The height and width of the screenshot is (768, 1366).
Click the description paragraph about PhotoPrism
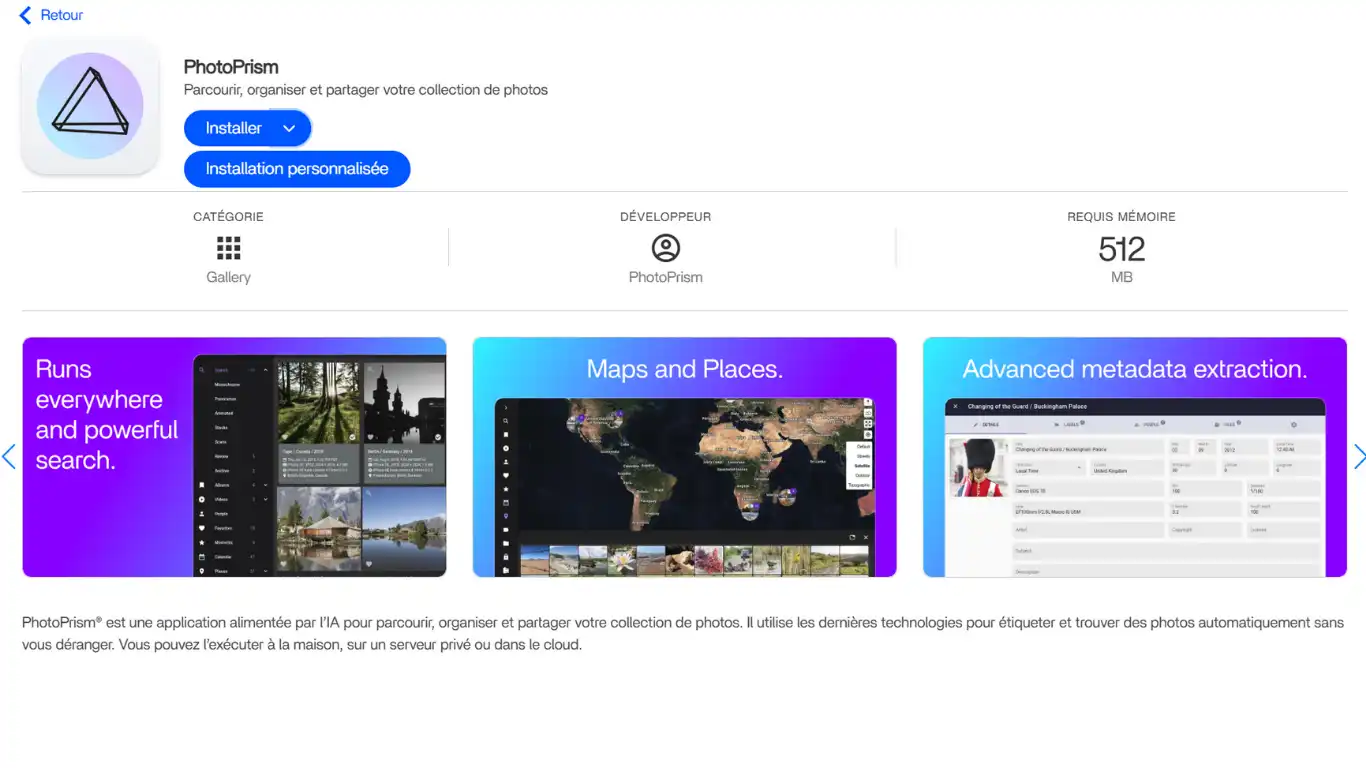[682, 633]
